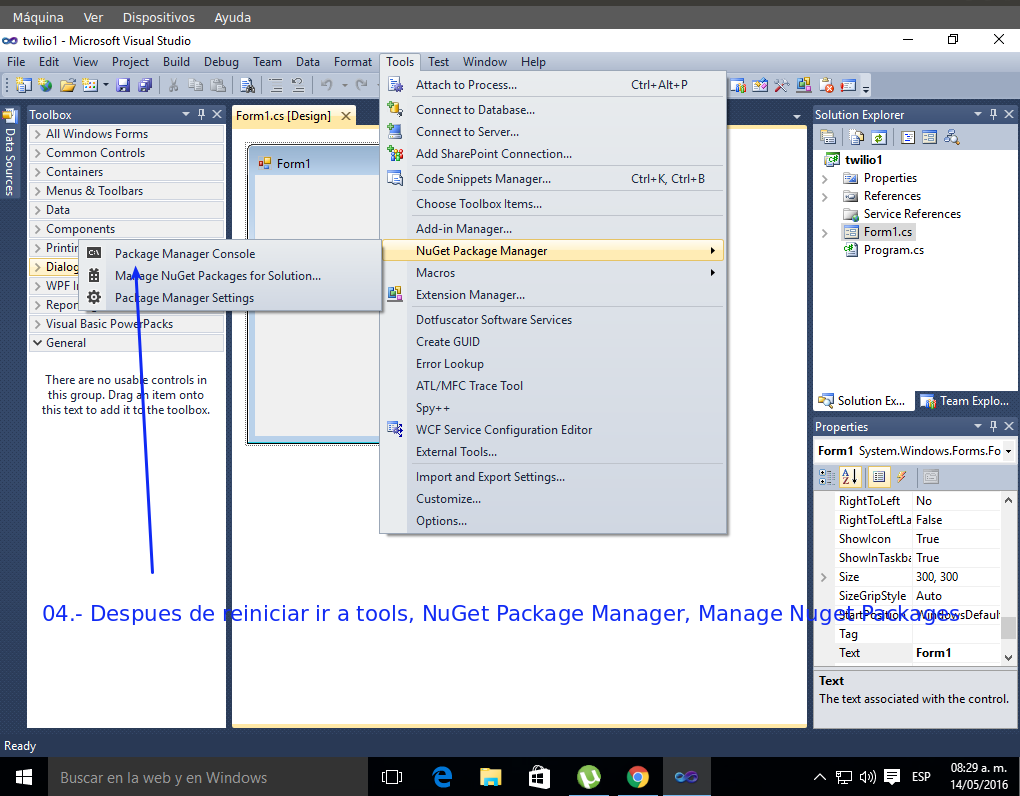Image resolution: width=1020 pixels, height=796 pixels.
Task: Toggle auto-hide pin on Solution Explorer
Action: (993, 114)
